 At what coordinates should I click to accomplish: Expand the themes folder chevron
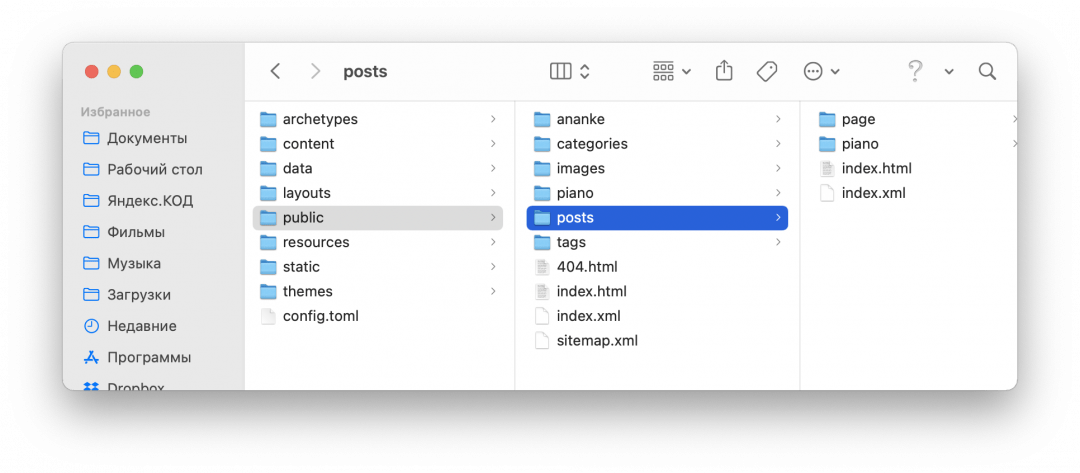tap(493, 291)
